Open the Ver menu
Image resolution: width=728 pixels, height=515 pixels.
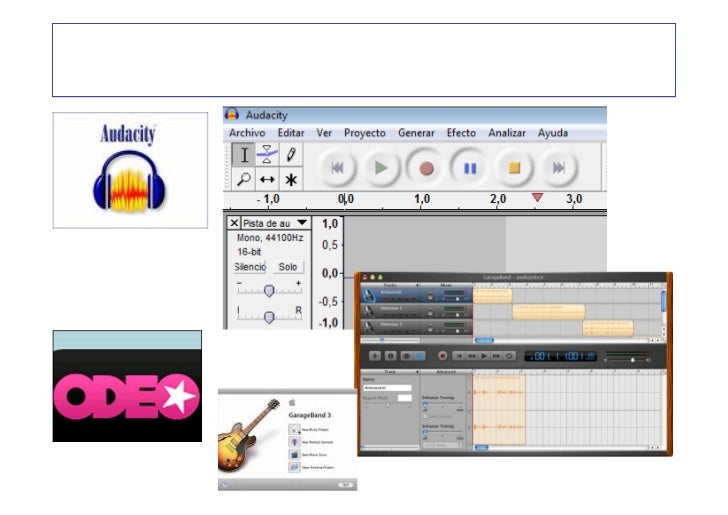click(324, 133)
